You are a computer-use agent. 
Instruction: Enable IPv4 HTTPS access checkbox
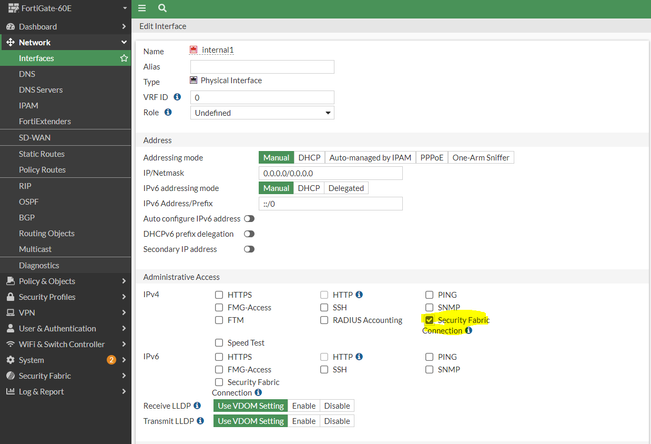pos(219,295)
